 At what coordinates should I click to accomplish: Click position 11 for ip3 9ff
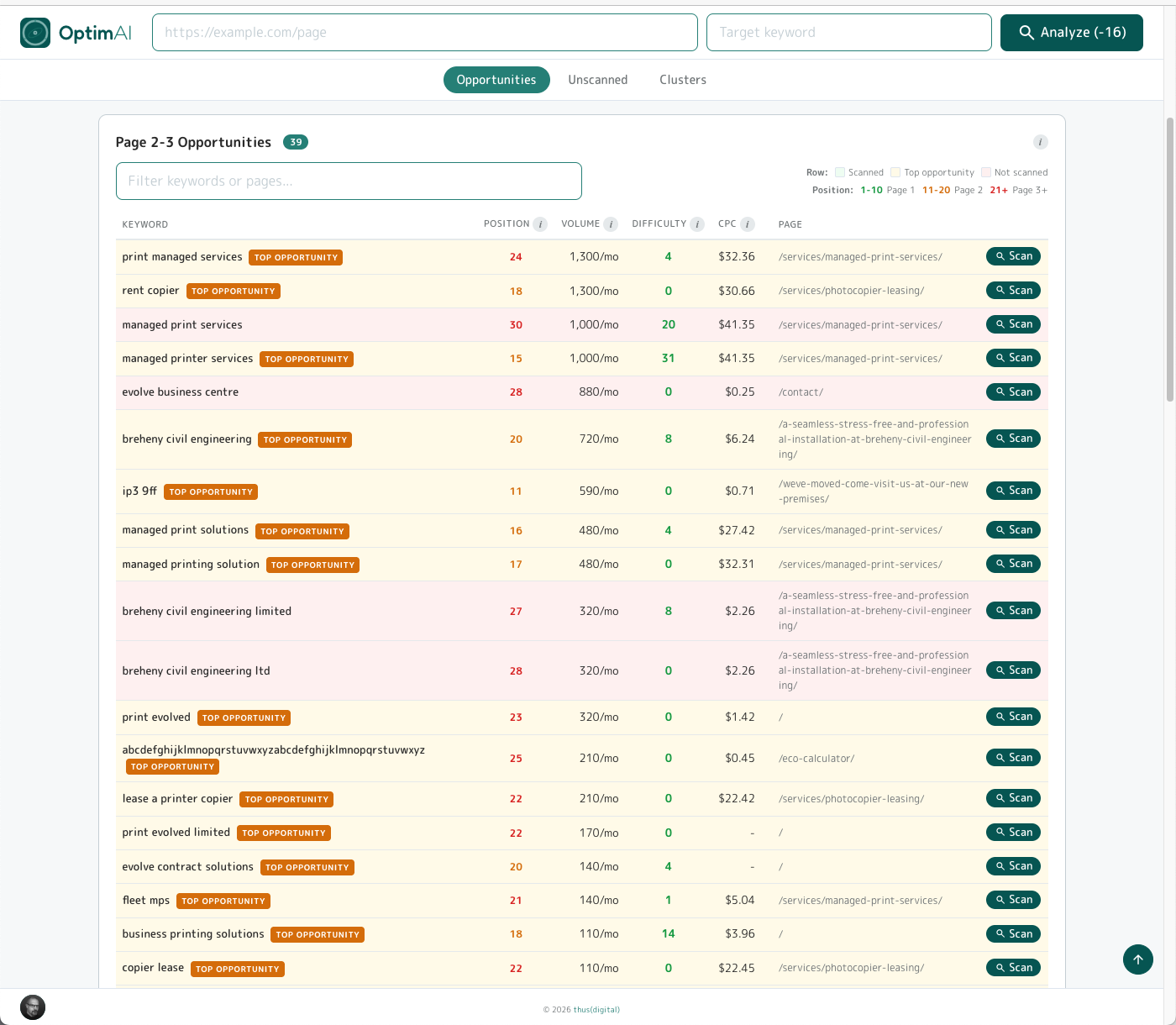pos(516,491)
